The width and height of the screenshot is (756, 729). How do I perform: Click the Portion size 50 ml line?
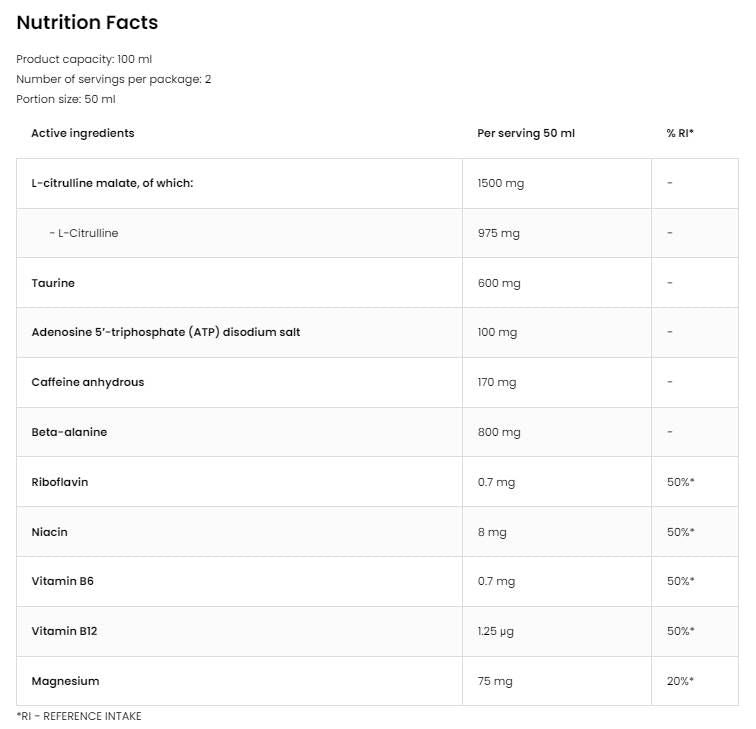(x=66, y=99)
